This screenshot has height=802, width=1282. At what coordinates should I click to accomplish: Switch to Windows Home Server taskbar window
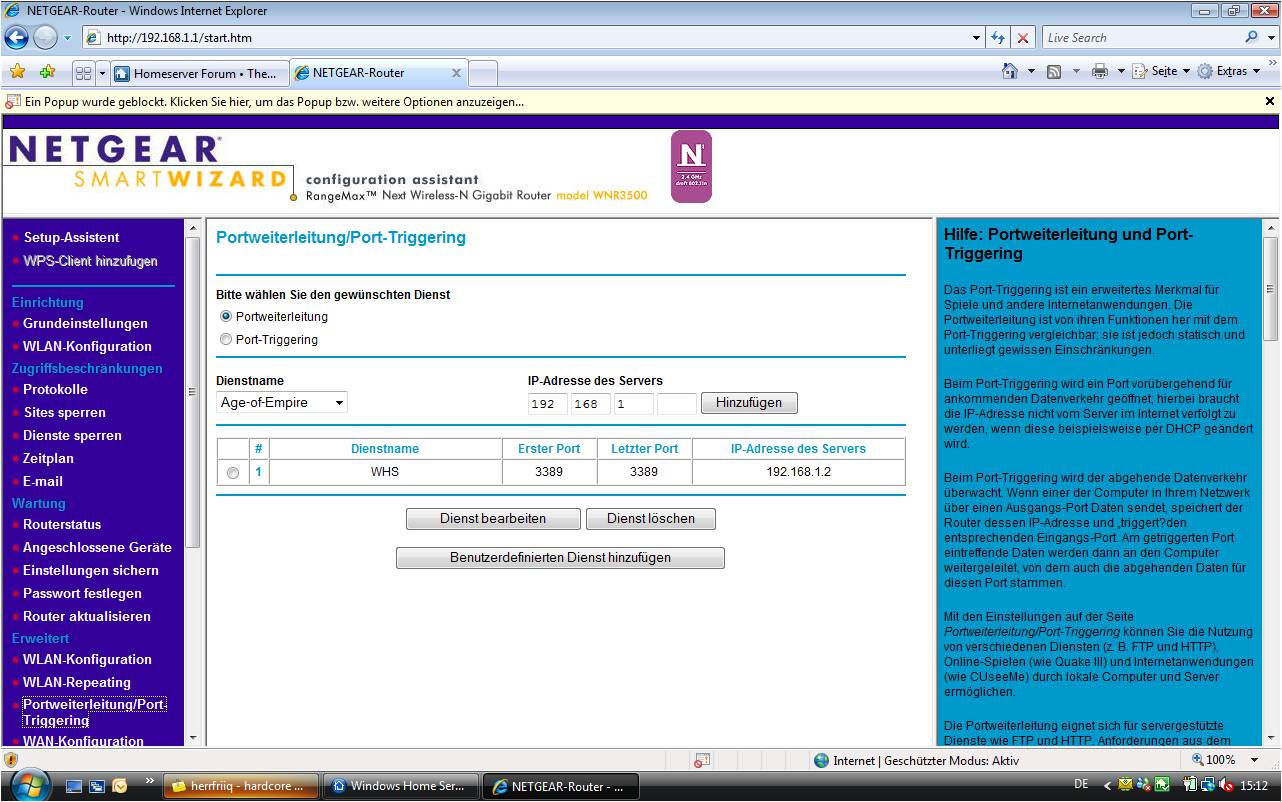(x=401, y=786)
